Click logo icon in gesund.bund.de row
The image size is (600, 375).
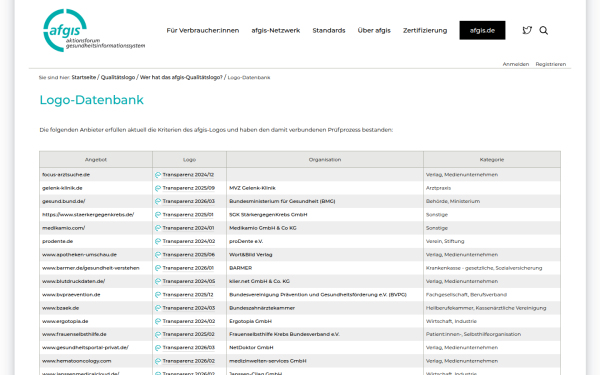coord(158,201)
